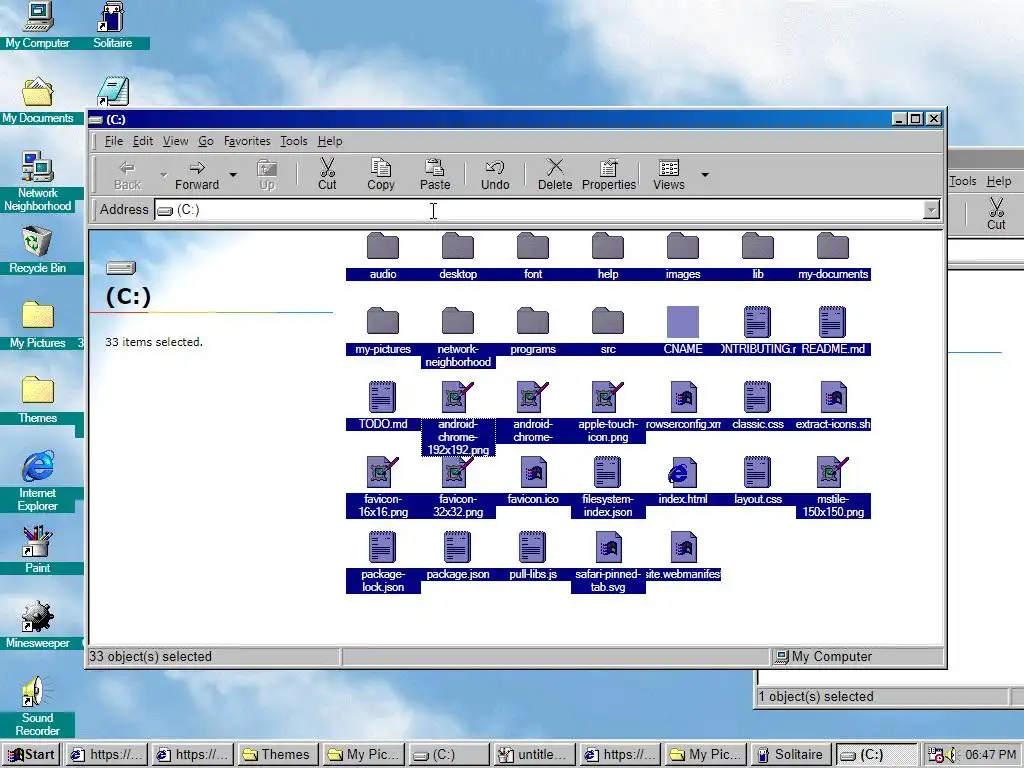This screenshot has width=1024, height=768.
Task: Select the pull-libs.js file
Action: [533, 556]
